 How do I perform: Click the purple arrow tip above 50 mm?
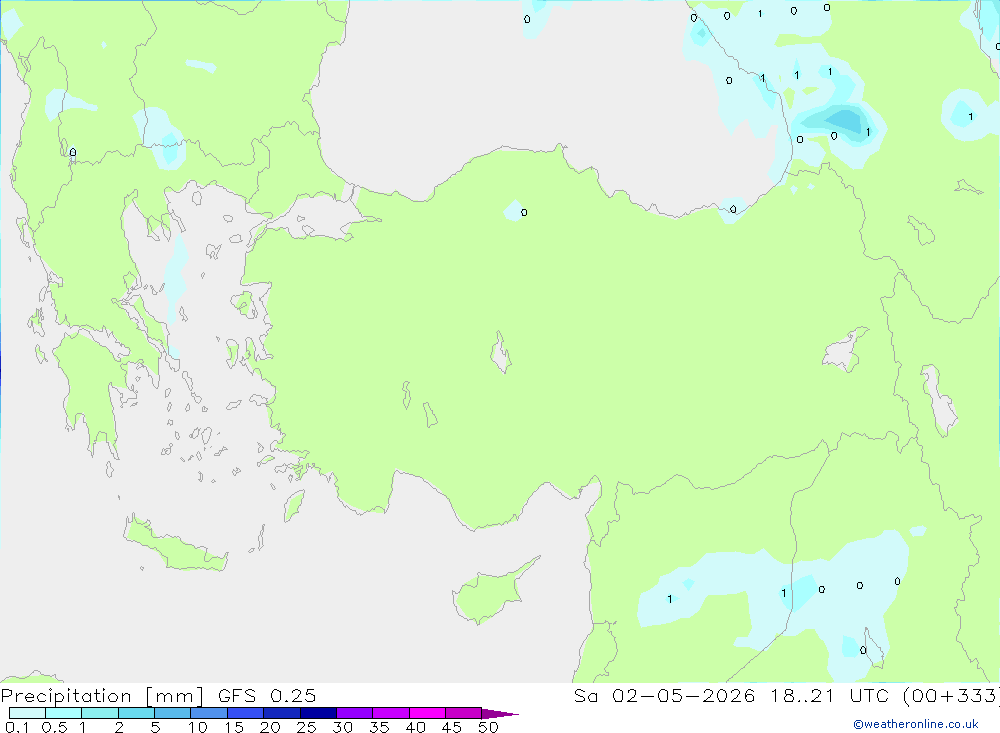click(499, 713)
